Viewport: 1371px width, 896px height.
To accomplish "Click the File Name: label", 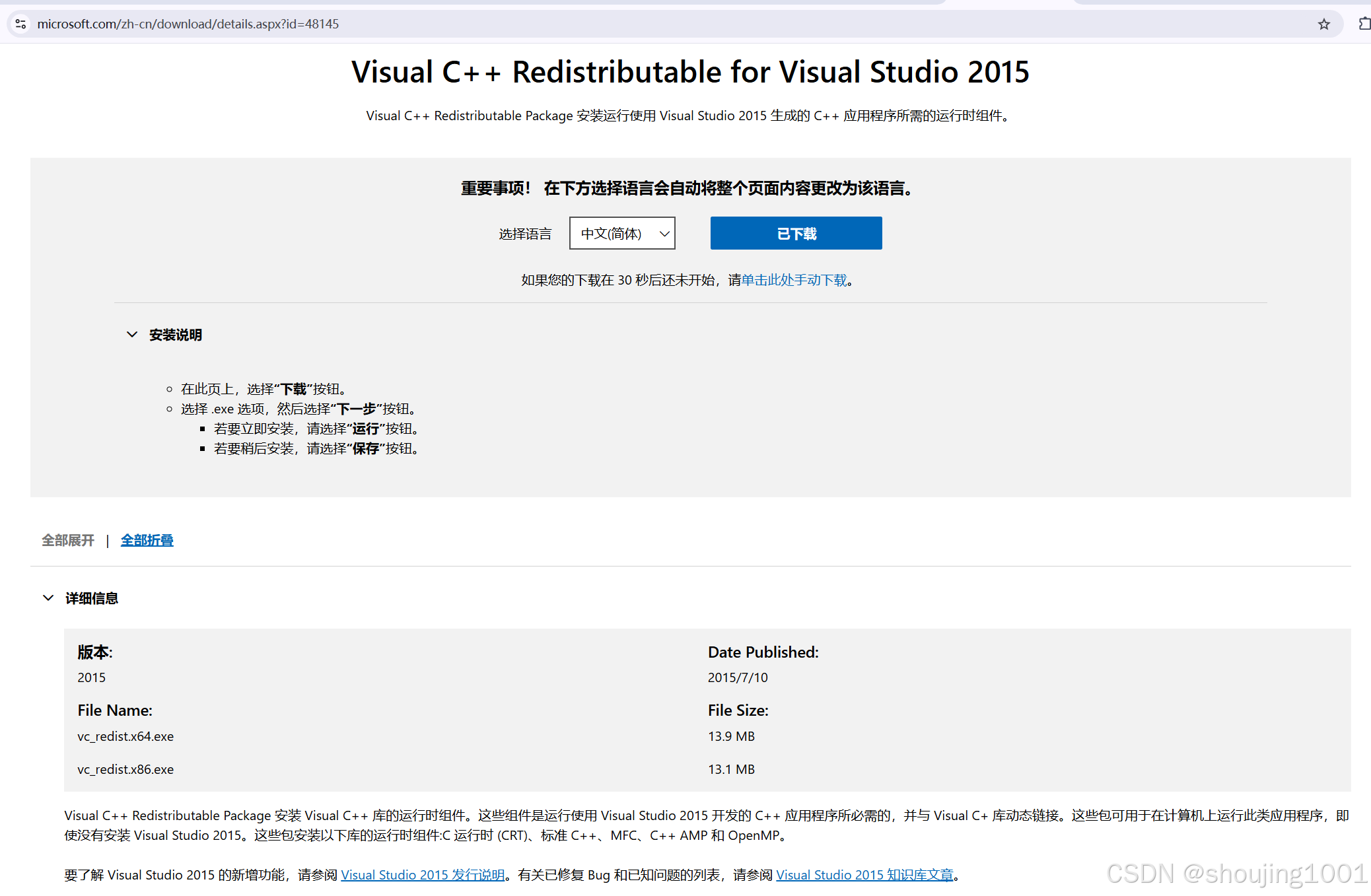I will 115,710.
